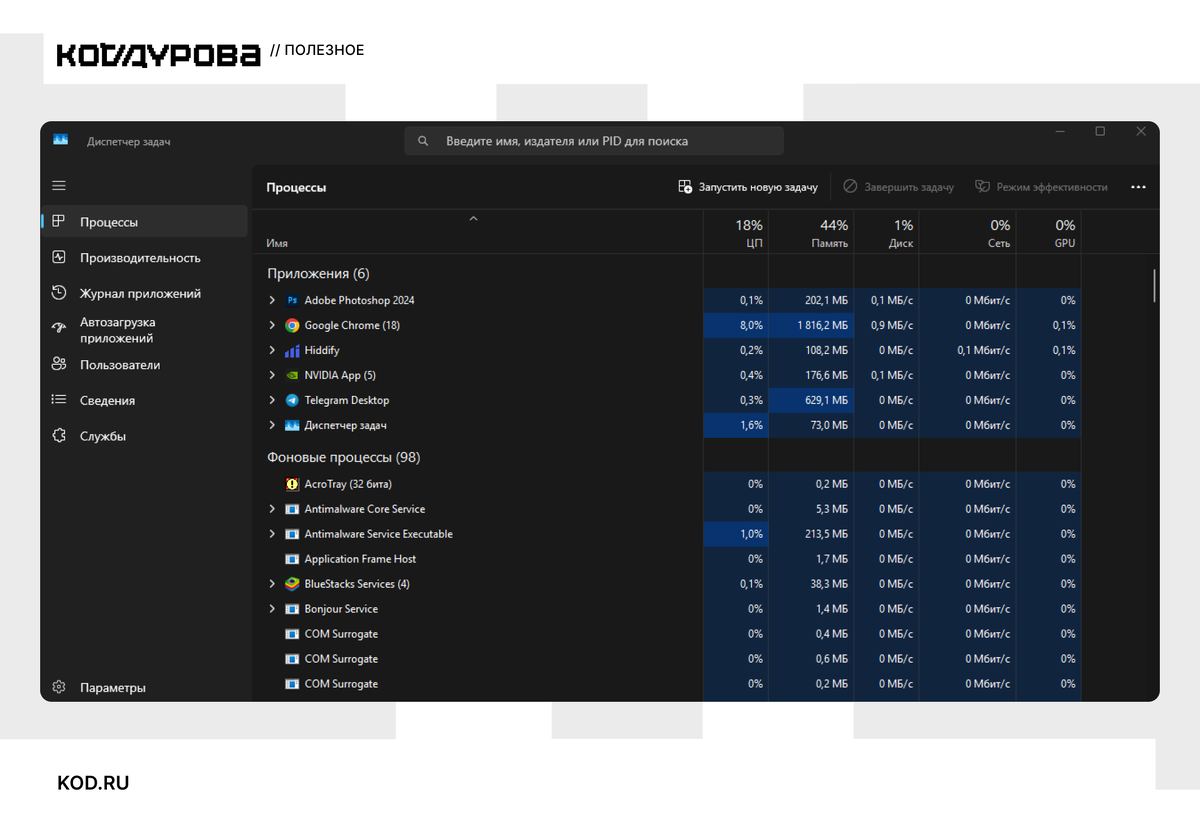Expand the Диспетчер задач process row

click(272, 425)
